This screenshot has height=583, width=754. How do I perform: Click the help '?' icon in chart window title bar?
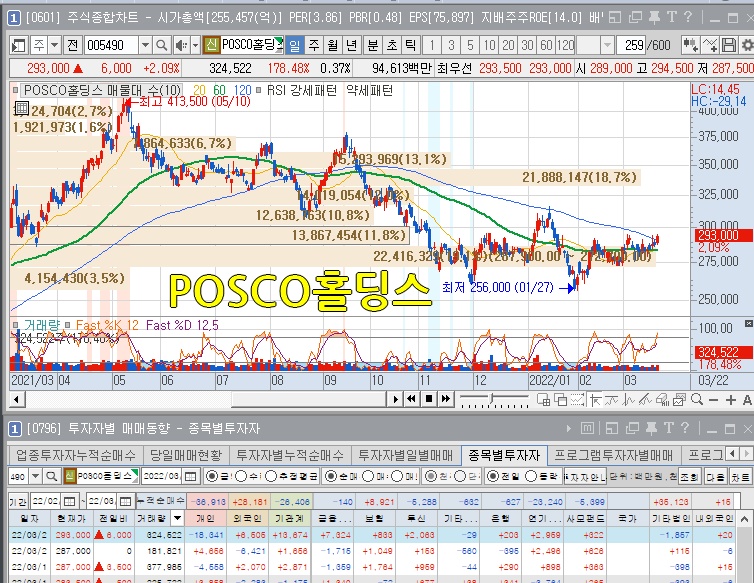click(688, 18)
